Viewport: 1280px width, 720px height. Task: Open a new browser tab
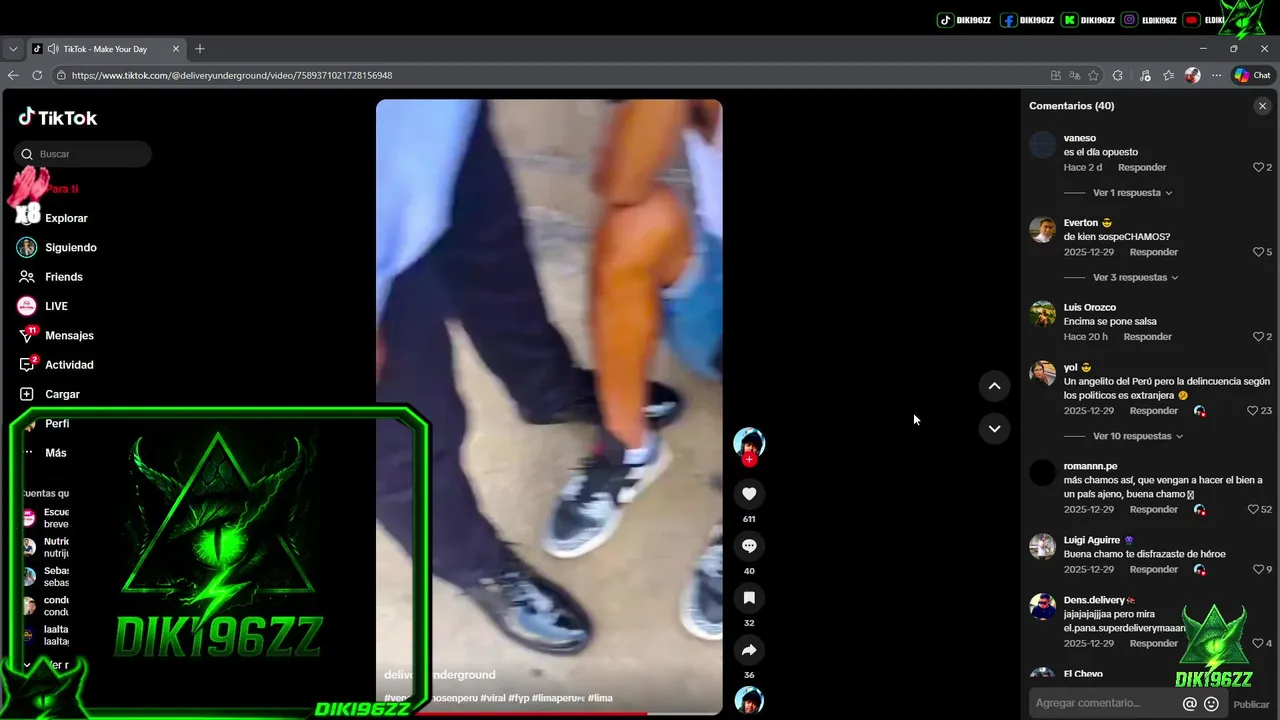coord(199,49)
